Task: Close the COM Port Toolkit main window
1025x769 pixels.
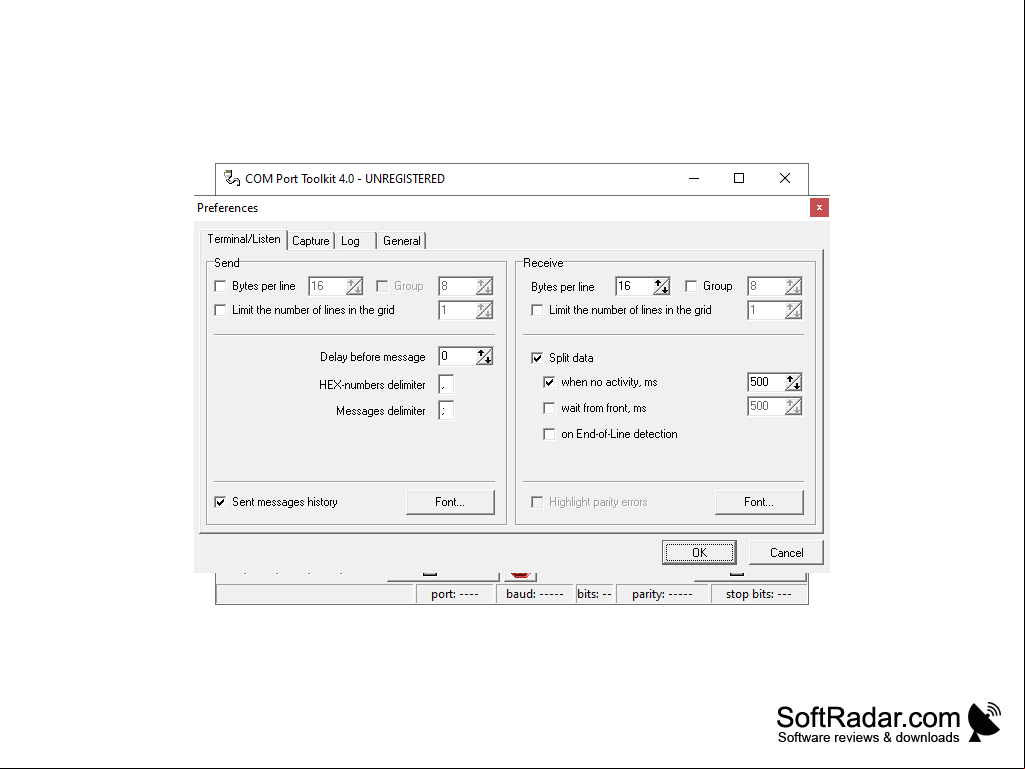Action: click(x=784, y=179)
